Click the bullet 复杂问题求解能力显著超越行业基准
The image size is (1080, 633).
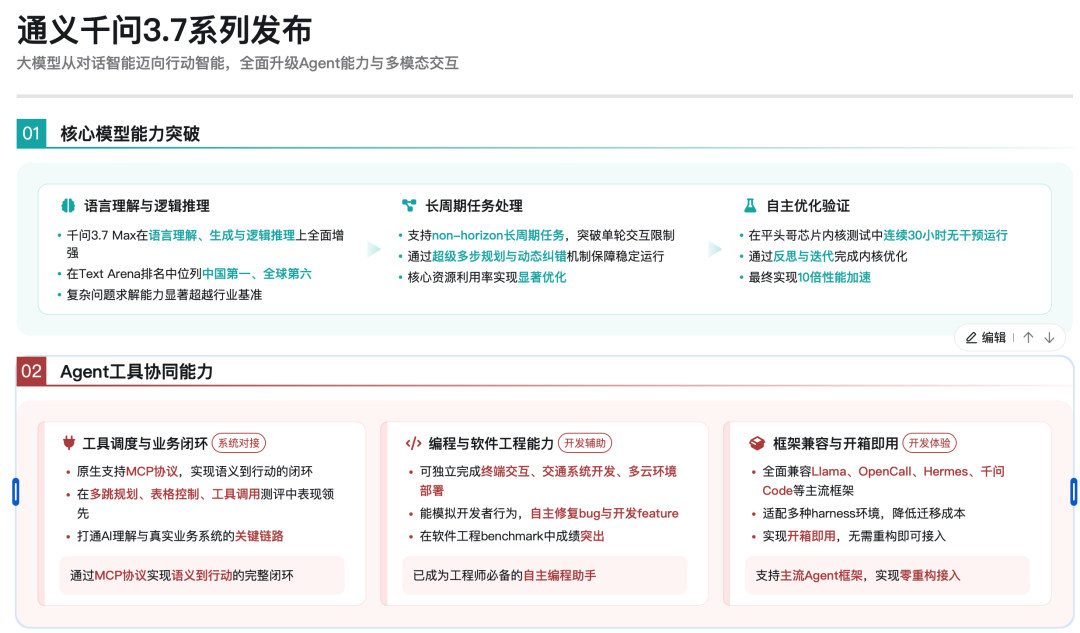pyautogui.click(x=164, y=295)
